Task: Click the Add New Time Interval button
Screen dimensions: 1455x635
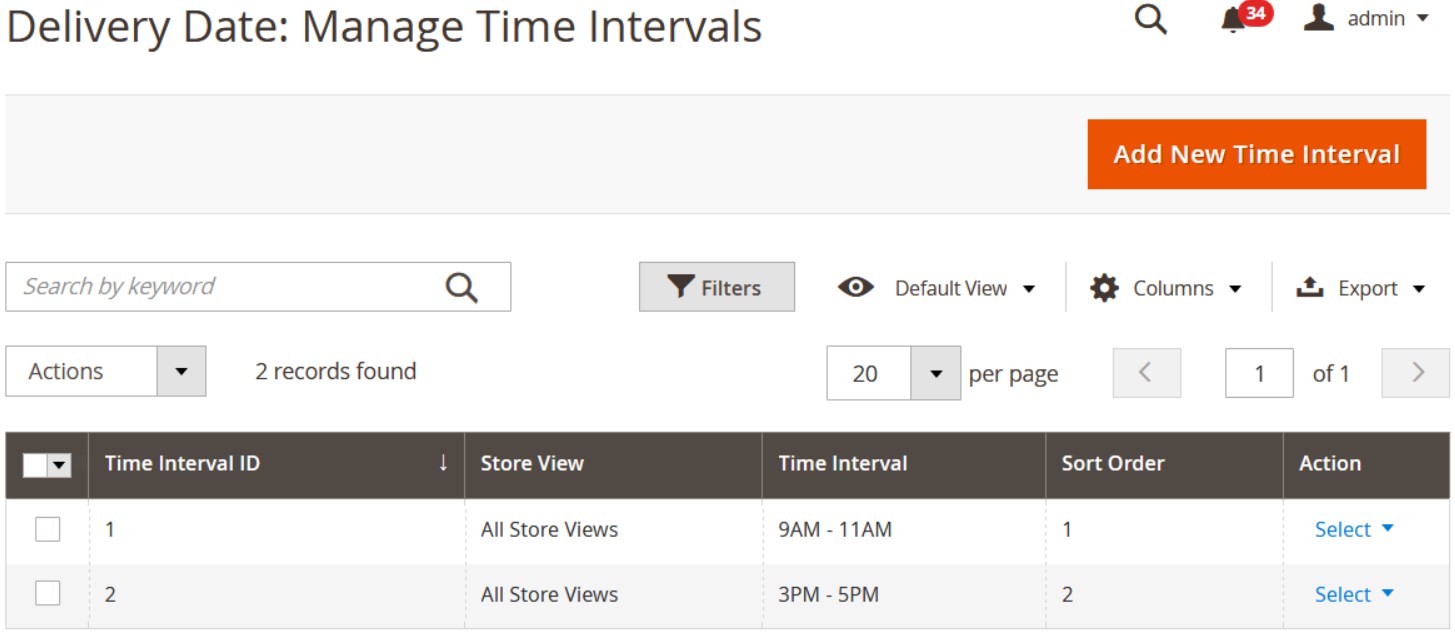Action: [1256, 154]
